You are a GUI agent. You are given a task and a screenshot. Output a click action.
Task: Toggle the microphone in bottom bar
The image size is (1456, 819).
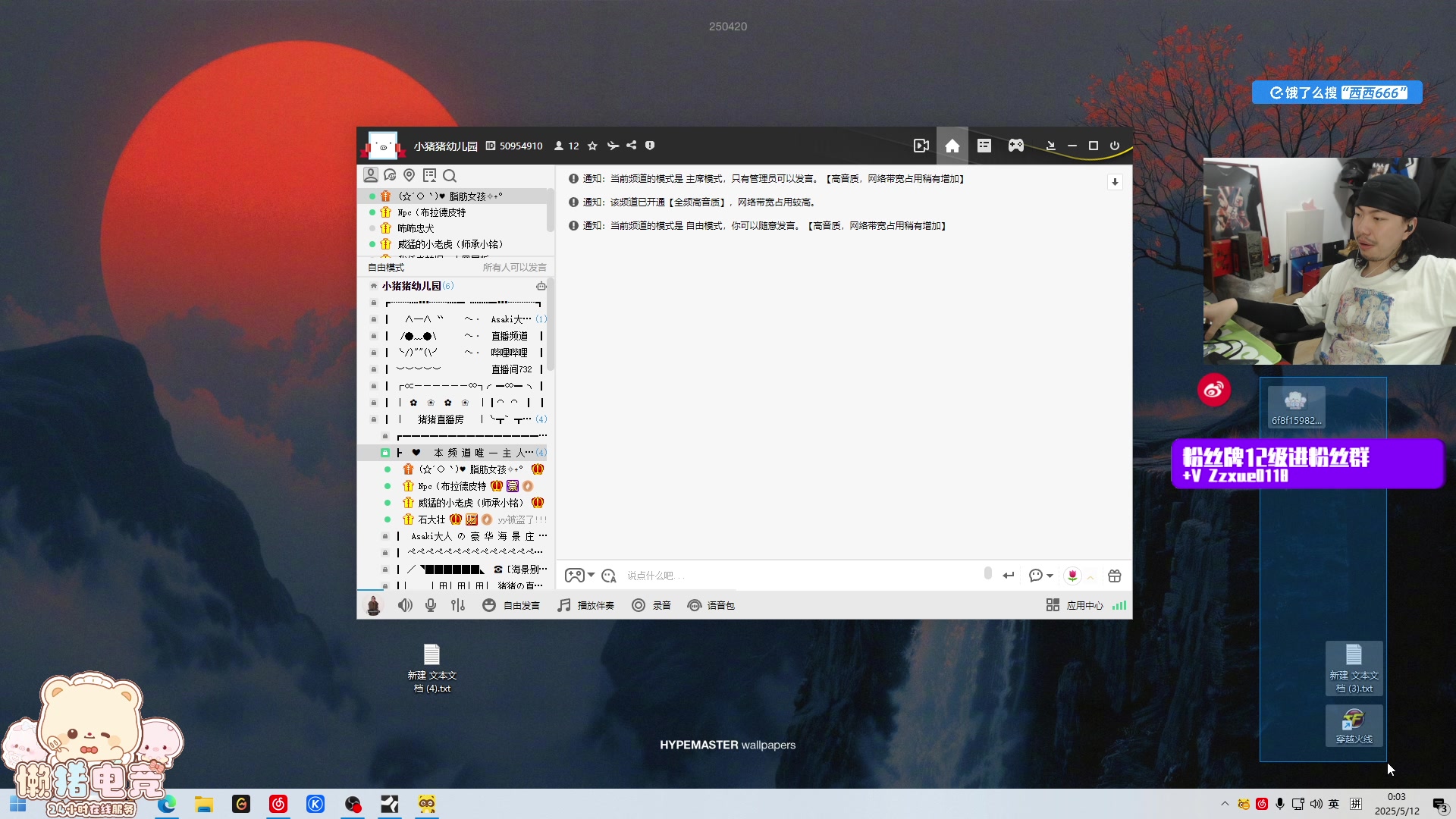coord(431,605)
